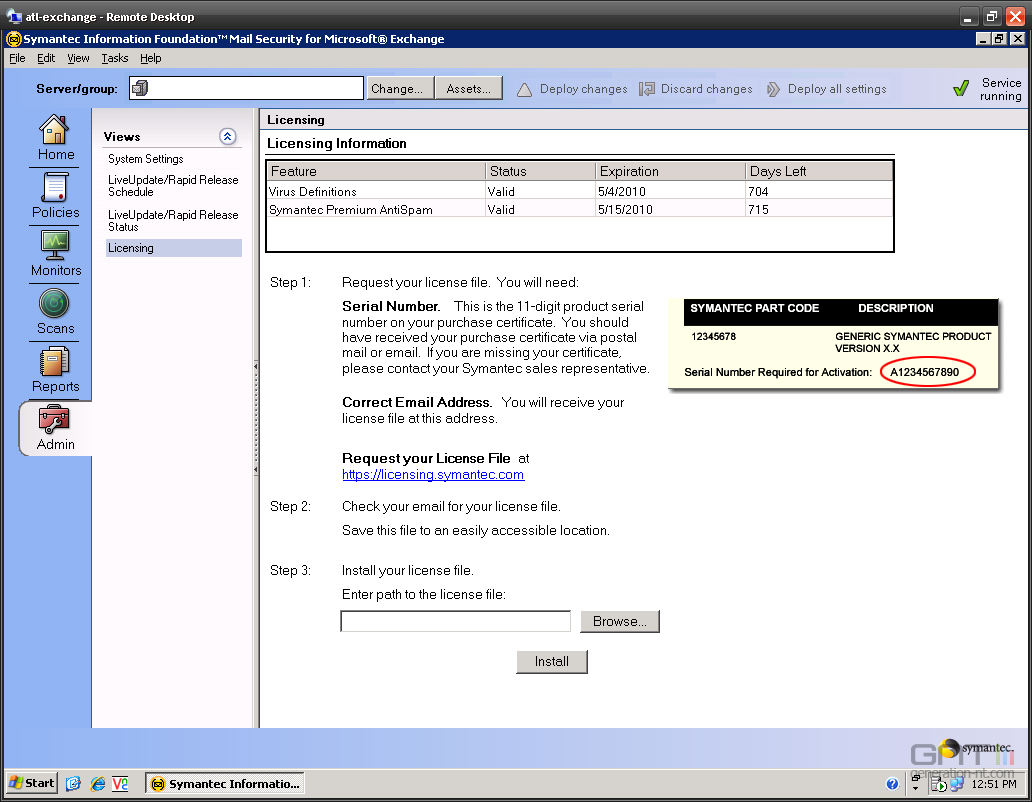Viewport: 1032px width, 802px height.
Task: Click the Feature column header
Action: pyautogui.click(x=376, y=171)
